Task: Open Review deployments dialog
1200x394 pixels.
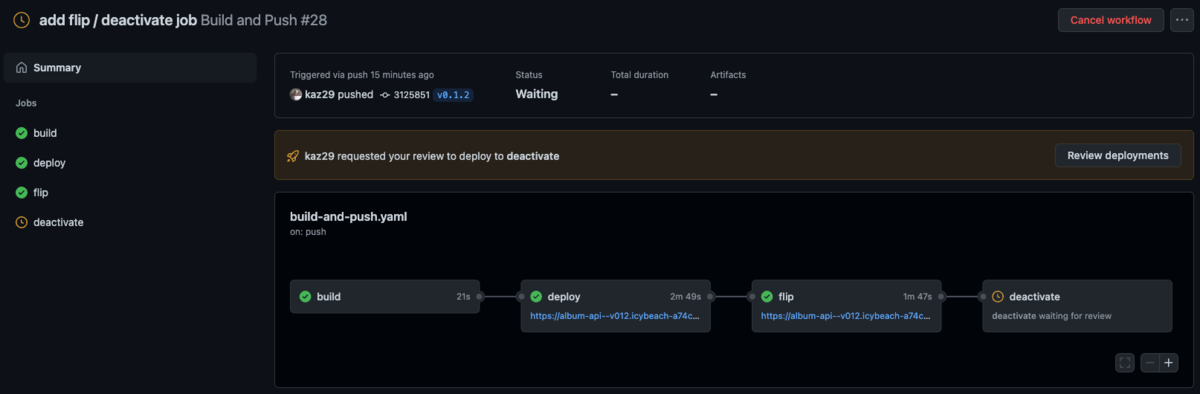Action: point(1118,155)
